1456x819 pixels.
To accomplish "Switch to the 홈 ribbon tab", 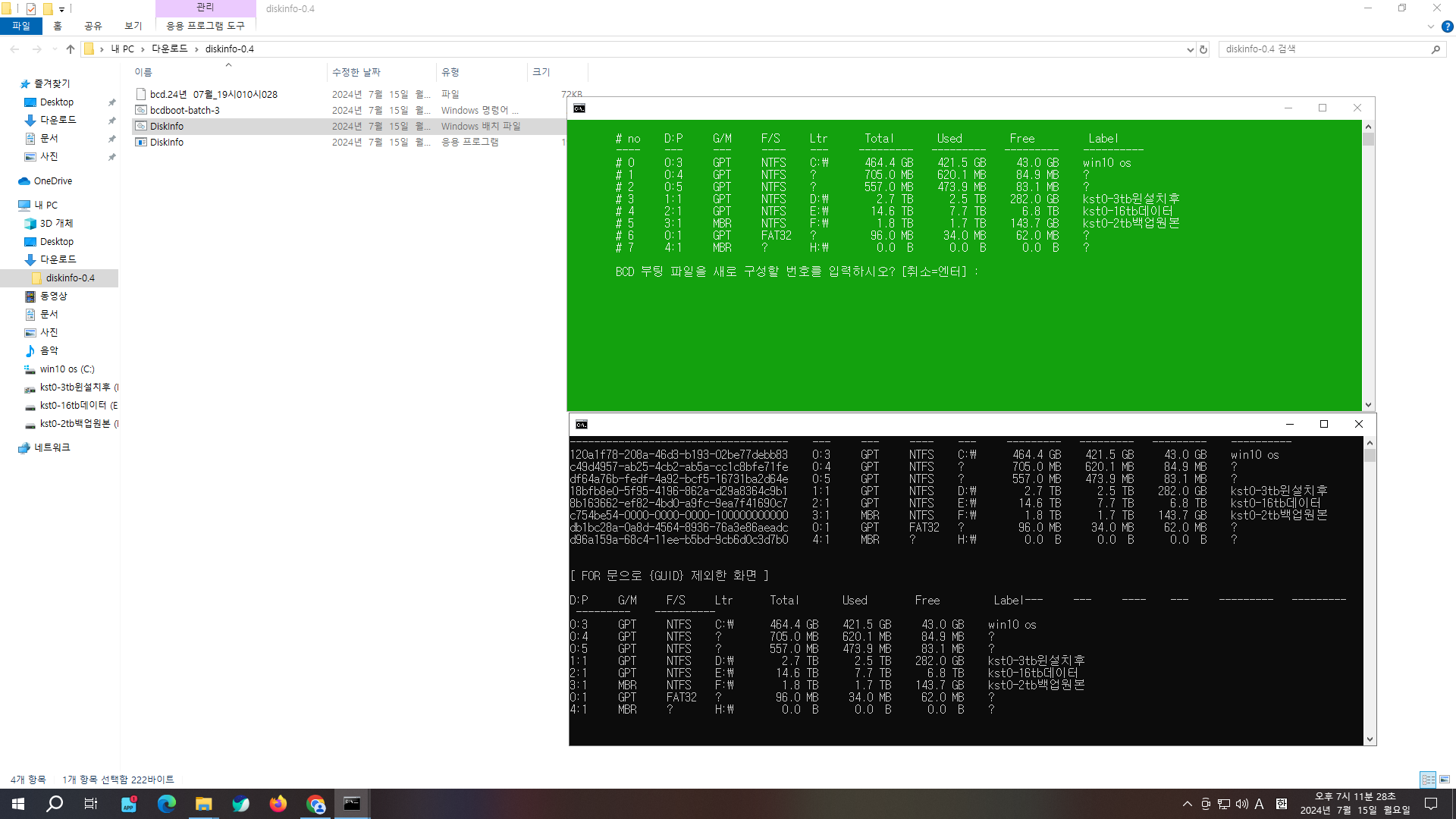I will [58, 26].
